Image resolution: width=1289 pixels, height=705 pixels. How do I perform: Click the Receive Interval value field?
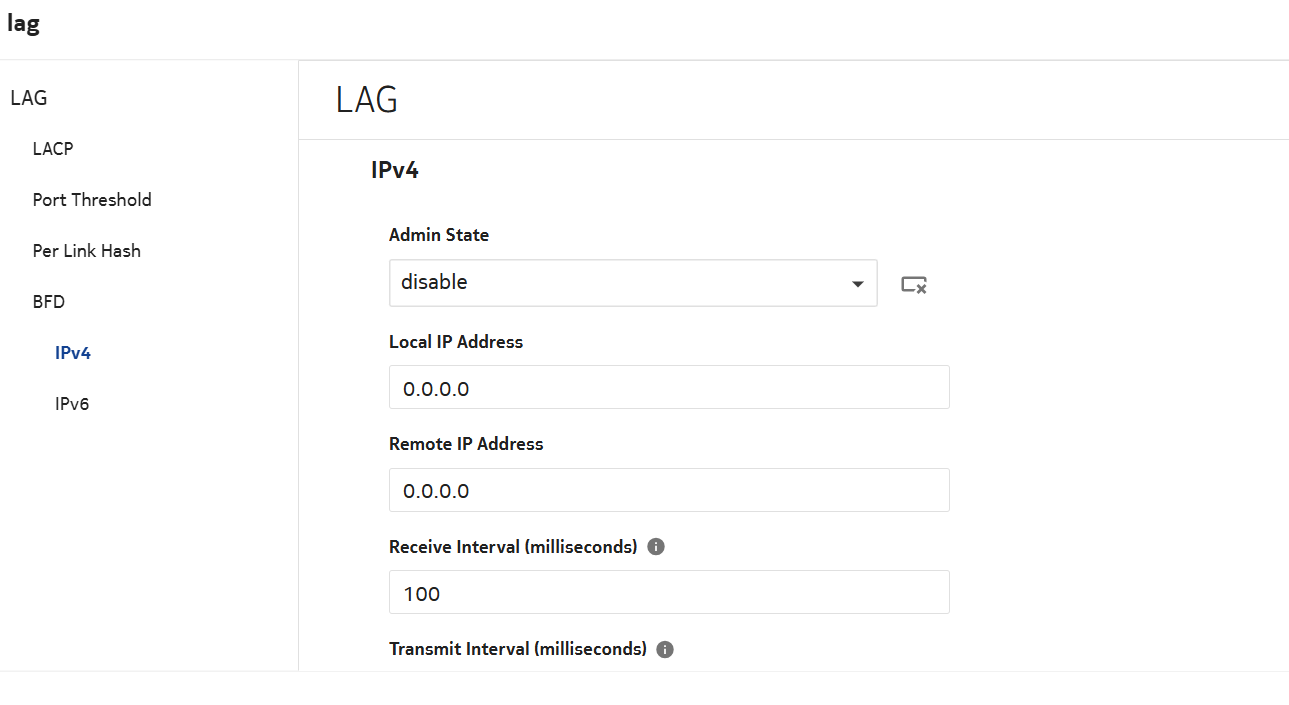pos(668,592)
